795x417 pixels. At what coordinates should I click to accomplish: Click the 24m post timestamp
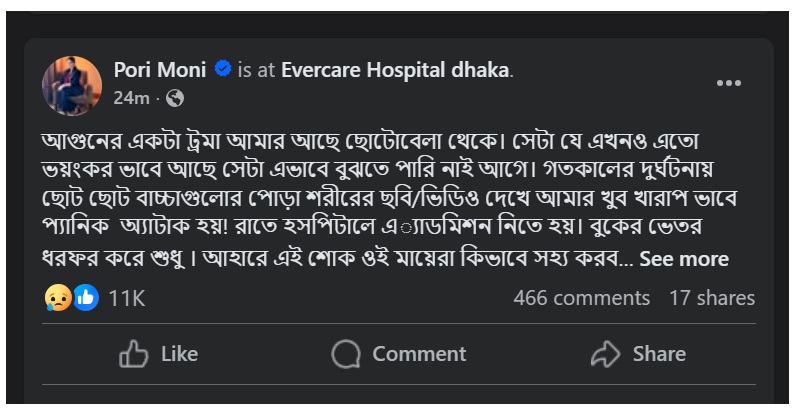(x=131, y=98)
